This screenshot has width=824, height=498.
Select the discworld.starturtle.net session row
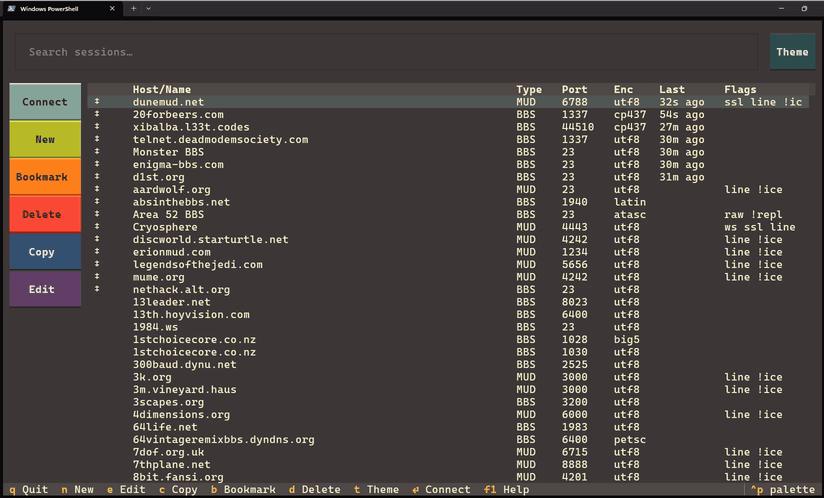(210, 240)
